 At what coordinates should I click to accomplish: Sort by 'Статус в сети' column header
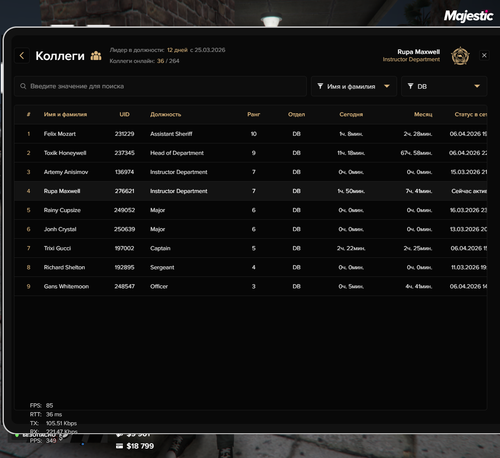pos(471,115)
